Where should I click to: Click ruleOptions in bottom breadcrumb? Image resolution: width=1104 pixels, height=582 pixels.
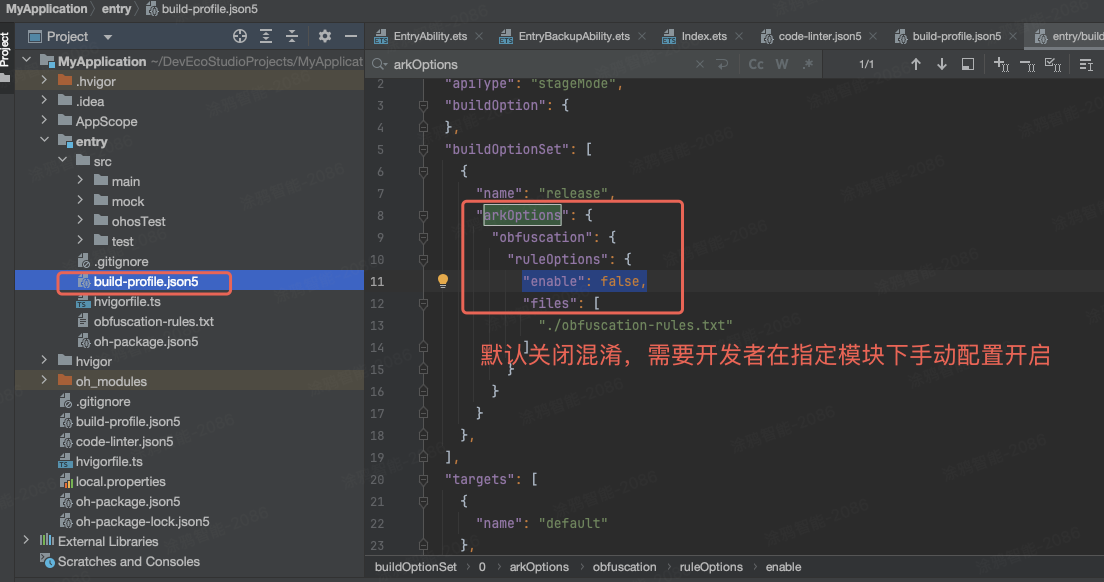[x=711, y=567]
